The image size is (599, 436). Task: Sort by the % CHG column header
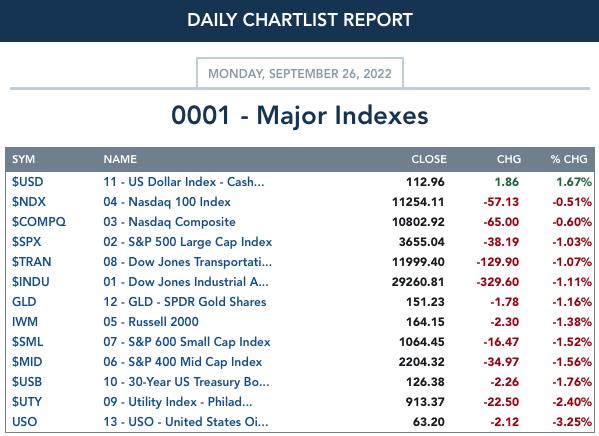click(569, 159)
